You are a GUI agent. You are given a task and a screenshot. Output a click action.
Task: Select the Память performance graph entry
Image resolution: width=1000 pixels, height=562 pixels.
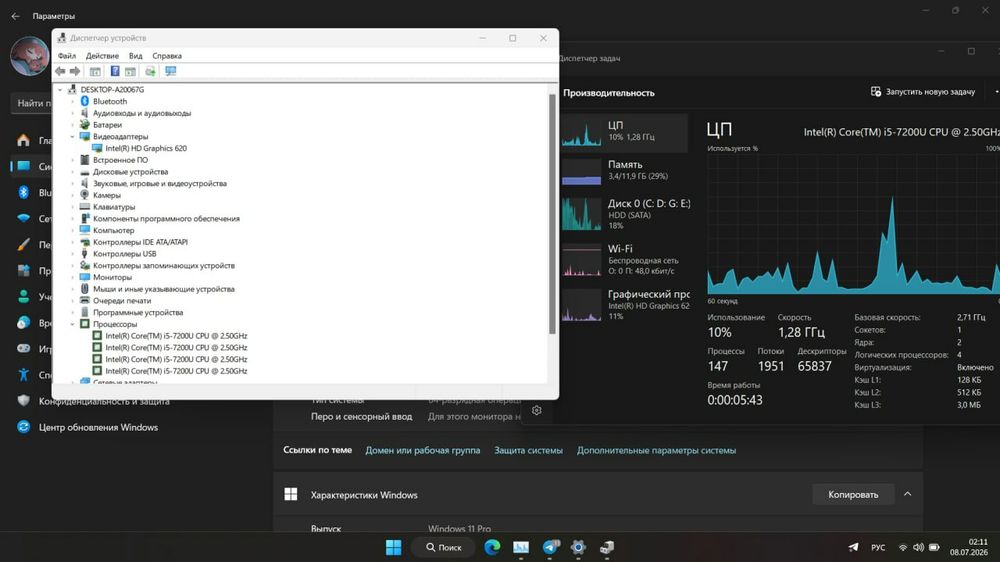[624, 170]
